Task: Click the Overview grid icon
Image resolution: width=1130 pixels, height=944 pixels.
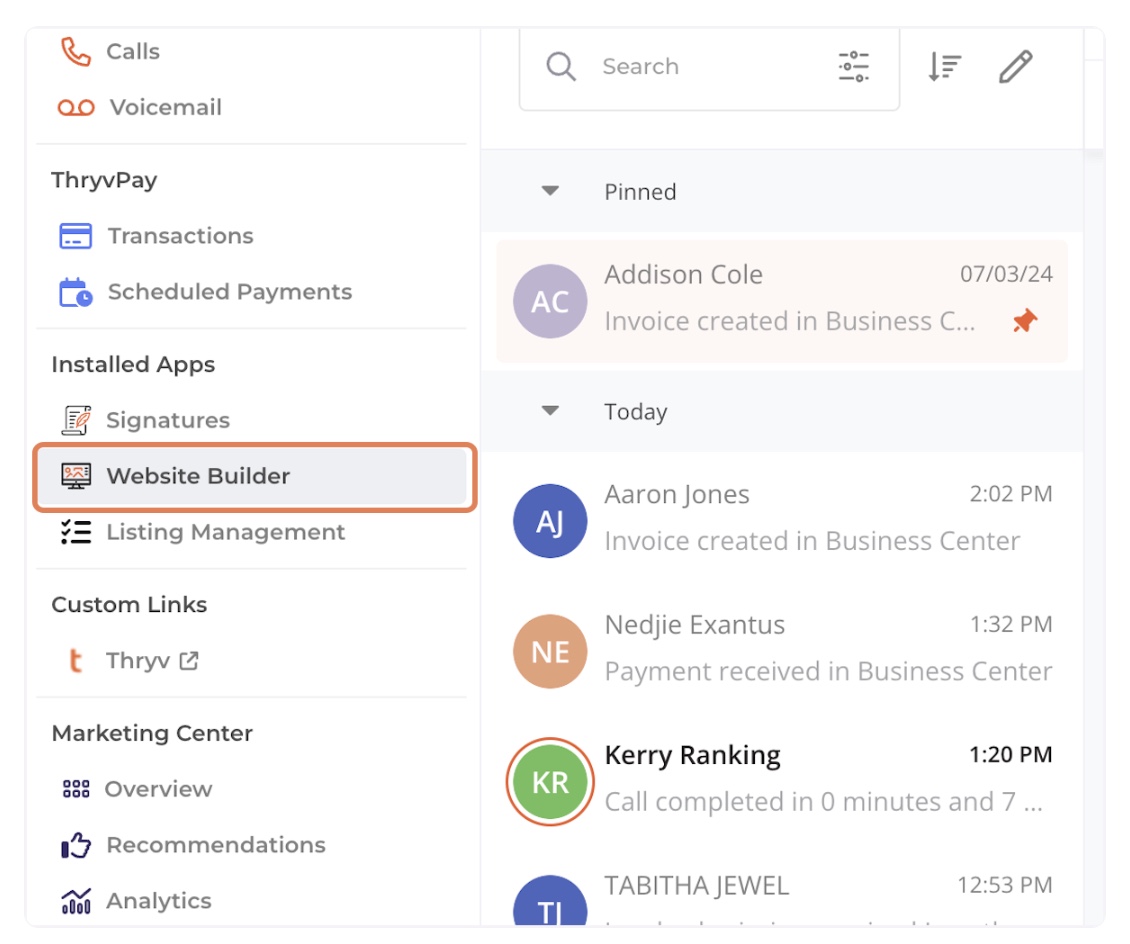Action: tap(76, 788)
